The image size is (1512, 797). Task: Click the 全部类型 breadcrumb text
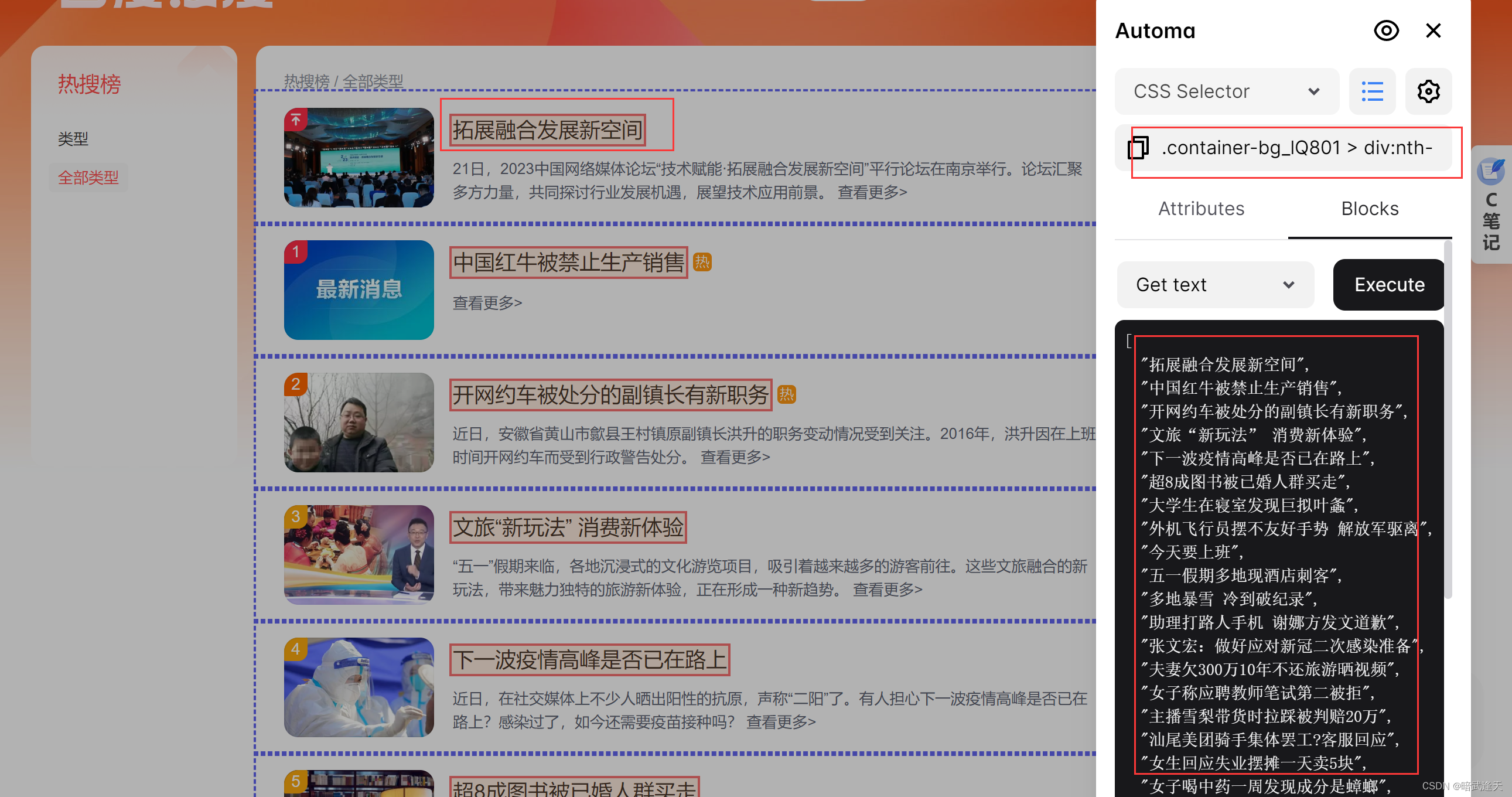[373, 81]
